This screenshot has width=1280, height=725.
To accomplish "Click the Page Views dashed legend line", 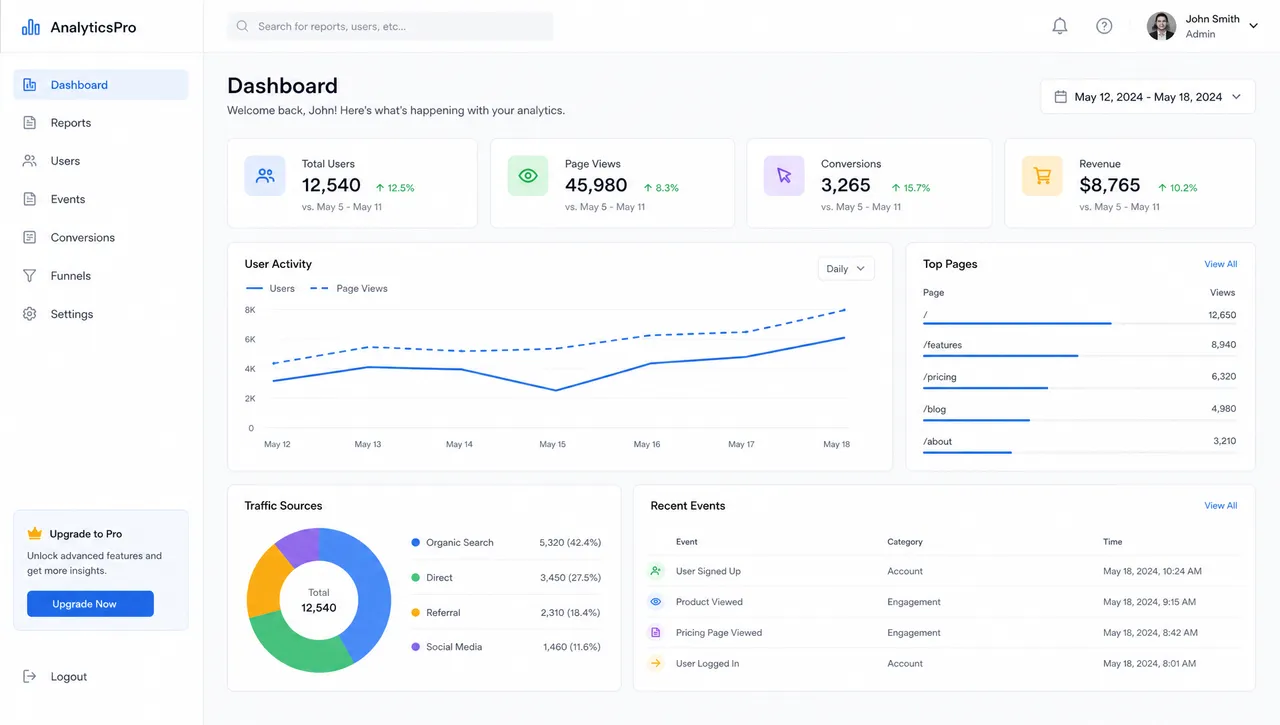I will pyautogui.click(x=320, y=289).
